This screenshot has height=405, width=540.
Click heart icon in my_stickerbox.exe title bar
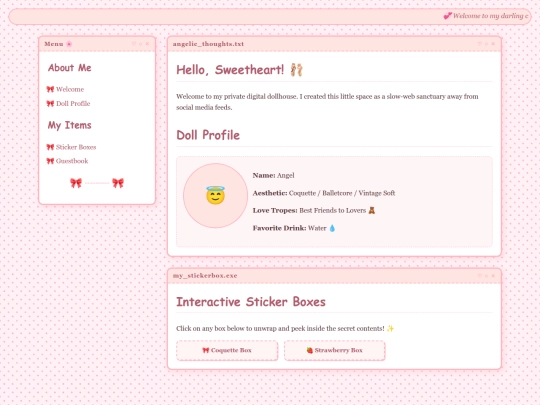(x=480, y=276)
